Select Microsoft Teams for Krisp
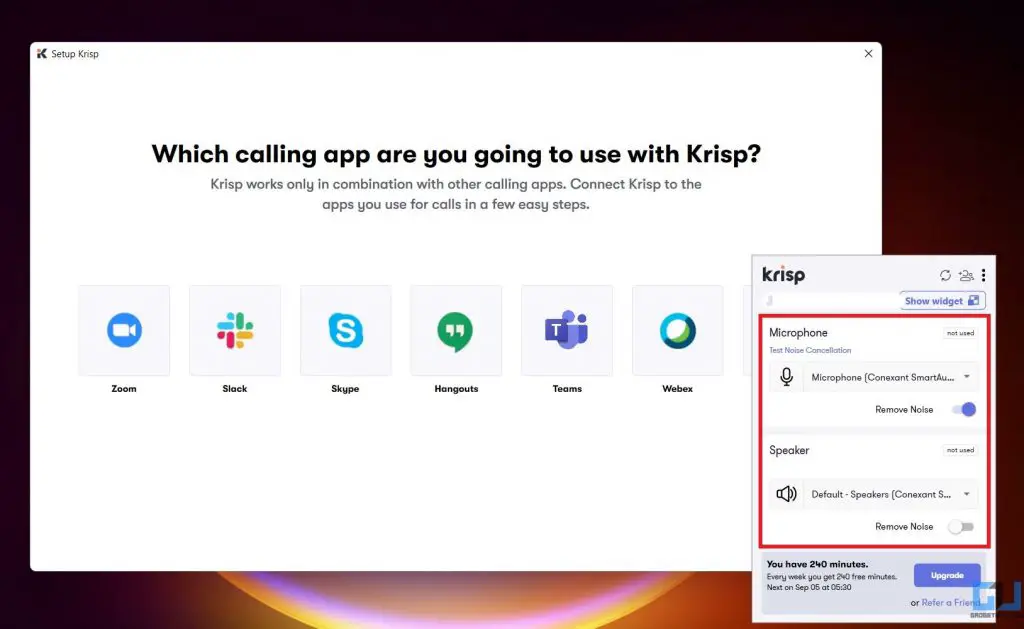 pyautogui.click(x=567, y=330)
